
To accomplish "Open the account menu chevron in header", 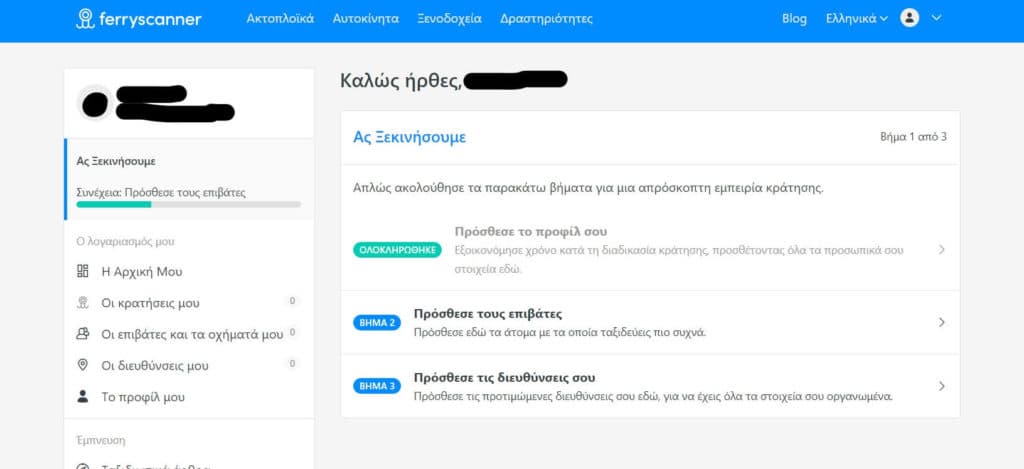I will pyautogui.click(x=937, y=18).
